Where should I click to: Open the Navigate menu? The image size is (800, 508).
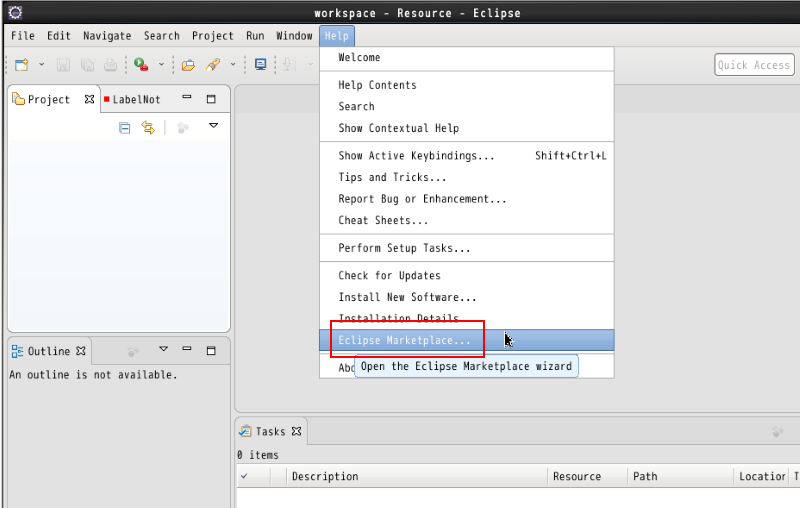[107, 36]
